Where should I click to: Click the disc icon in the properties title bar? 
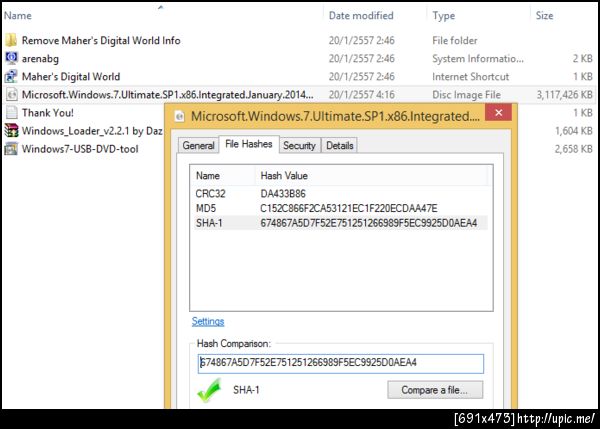[179, 116]
